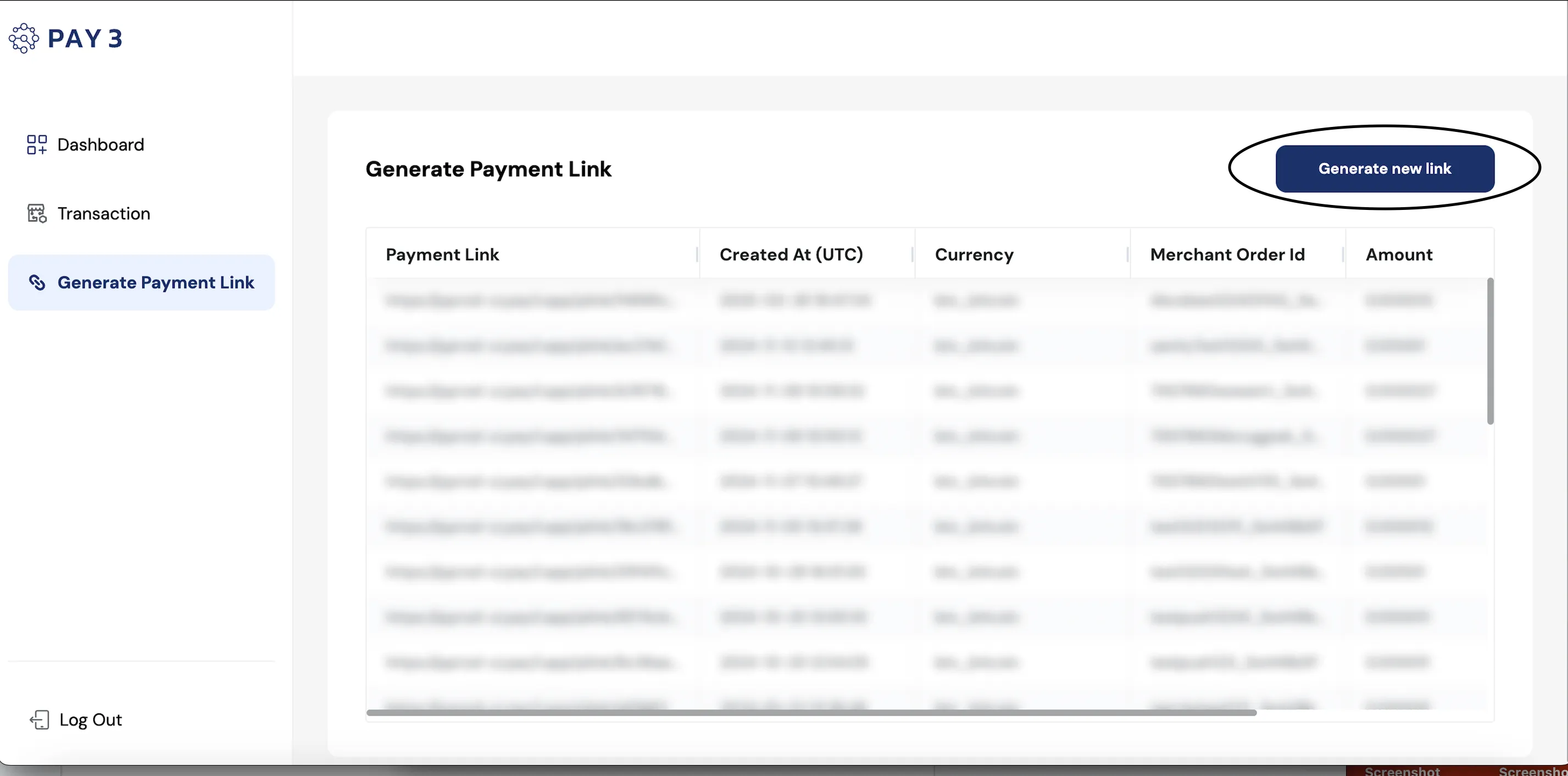Click the Merchant Order Id column header

click(1238, 254)
